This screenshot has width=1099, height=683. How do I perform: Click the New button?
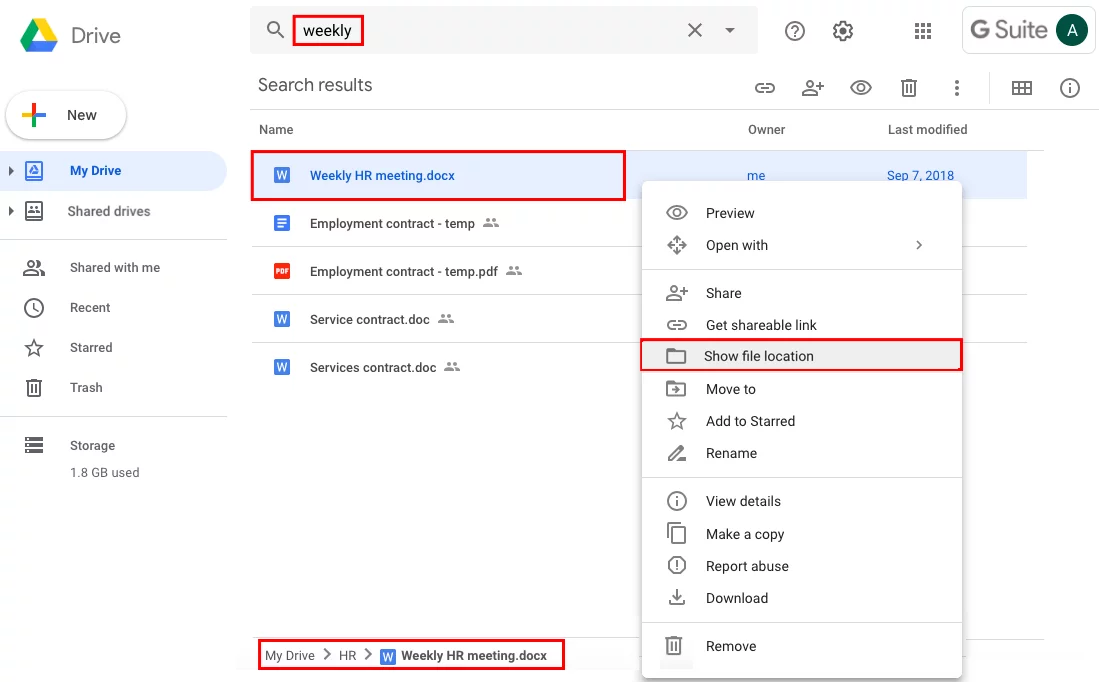tap(66, 115)
